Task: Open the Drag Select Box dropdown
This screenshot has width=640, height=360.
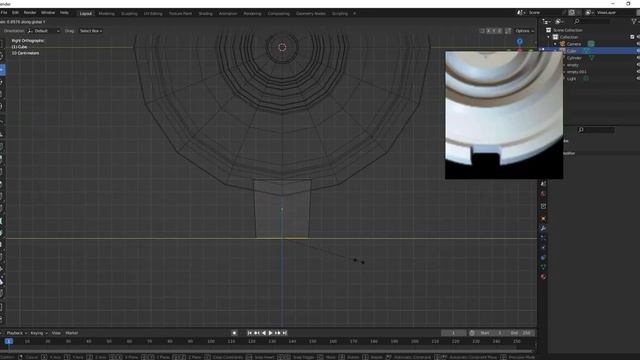Action: tap(91, 31)
